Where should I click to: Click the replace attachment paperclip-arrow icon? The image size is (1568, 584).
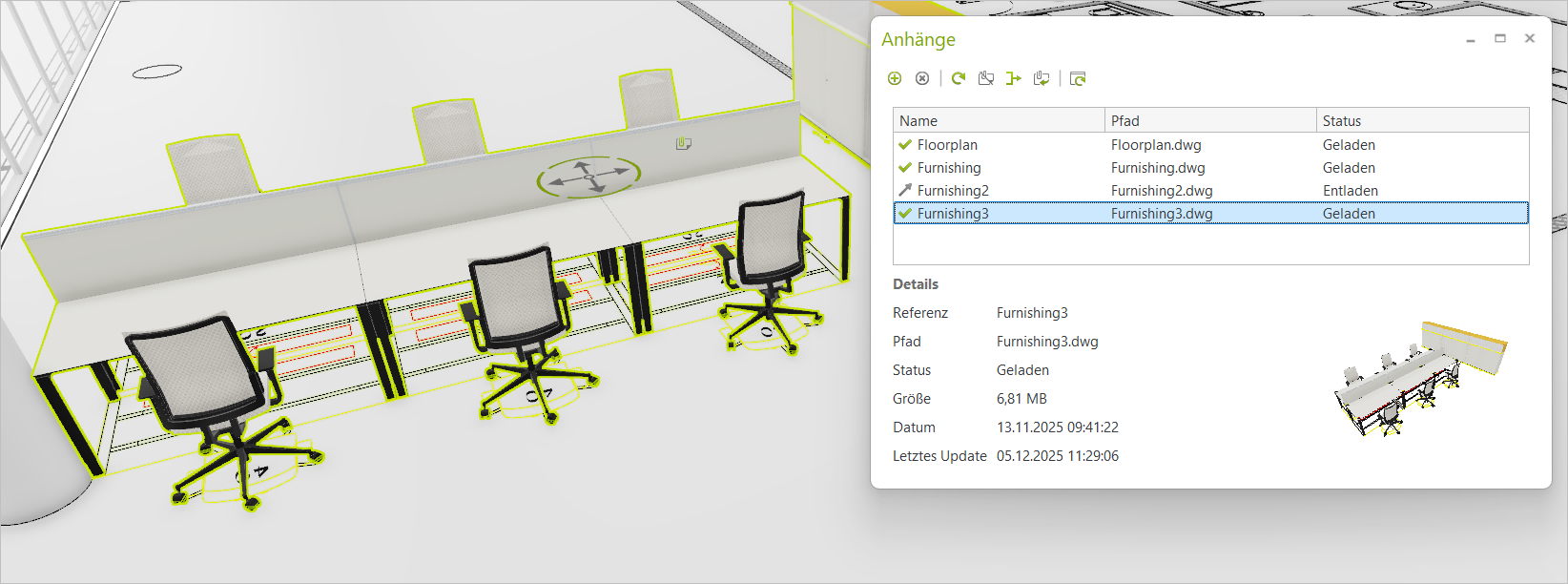tap(1042, 78)
